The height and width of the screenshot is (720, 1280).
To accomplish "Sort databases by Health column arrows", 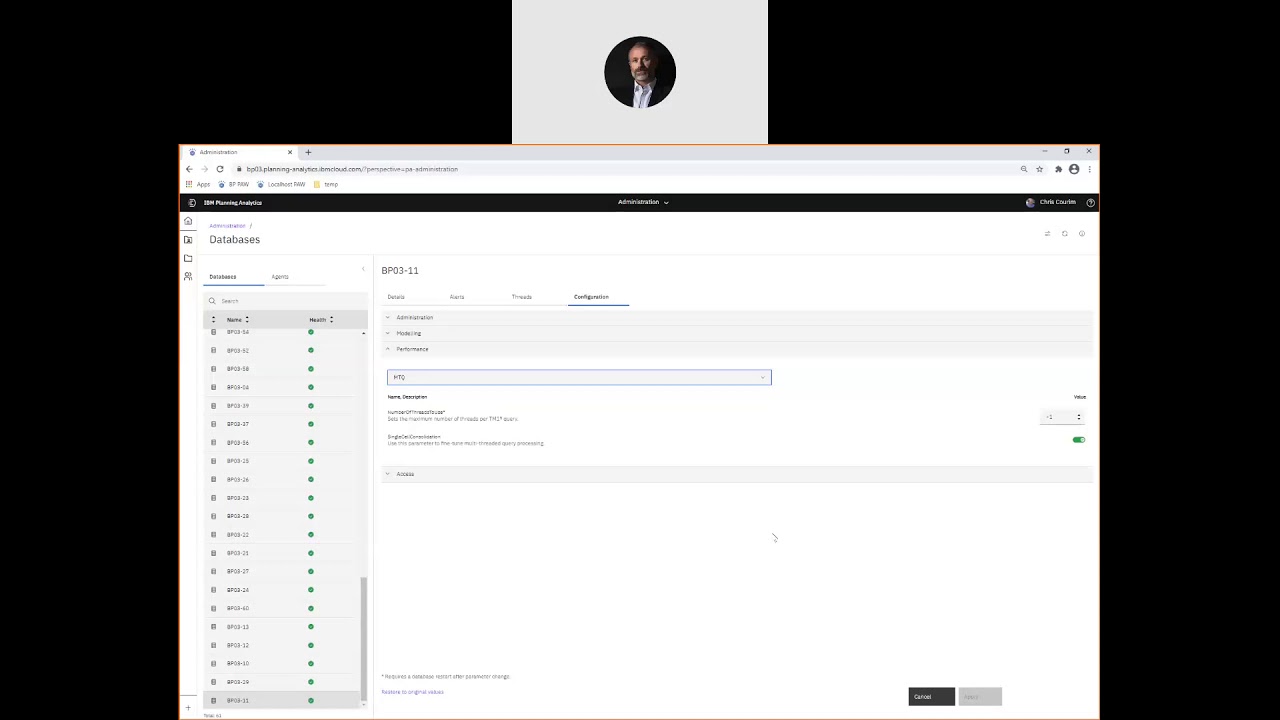I will pos(331,319).
